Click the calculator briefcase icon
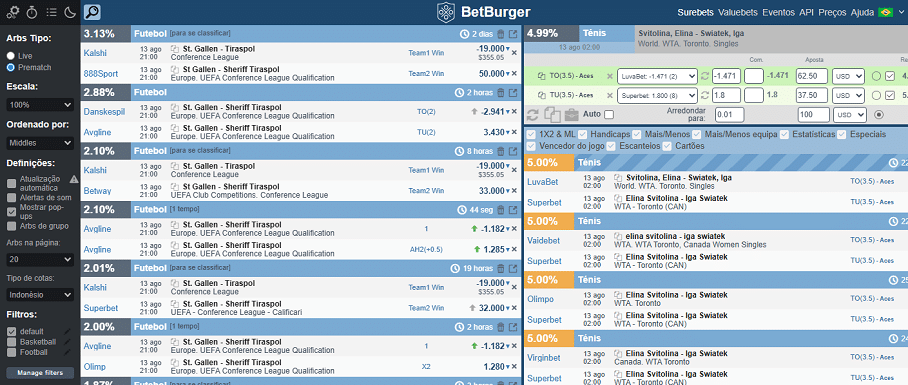The height and width of the screenshot is (385, 908). (x=571, y=115)
